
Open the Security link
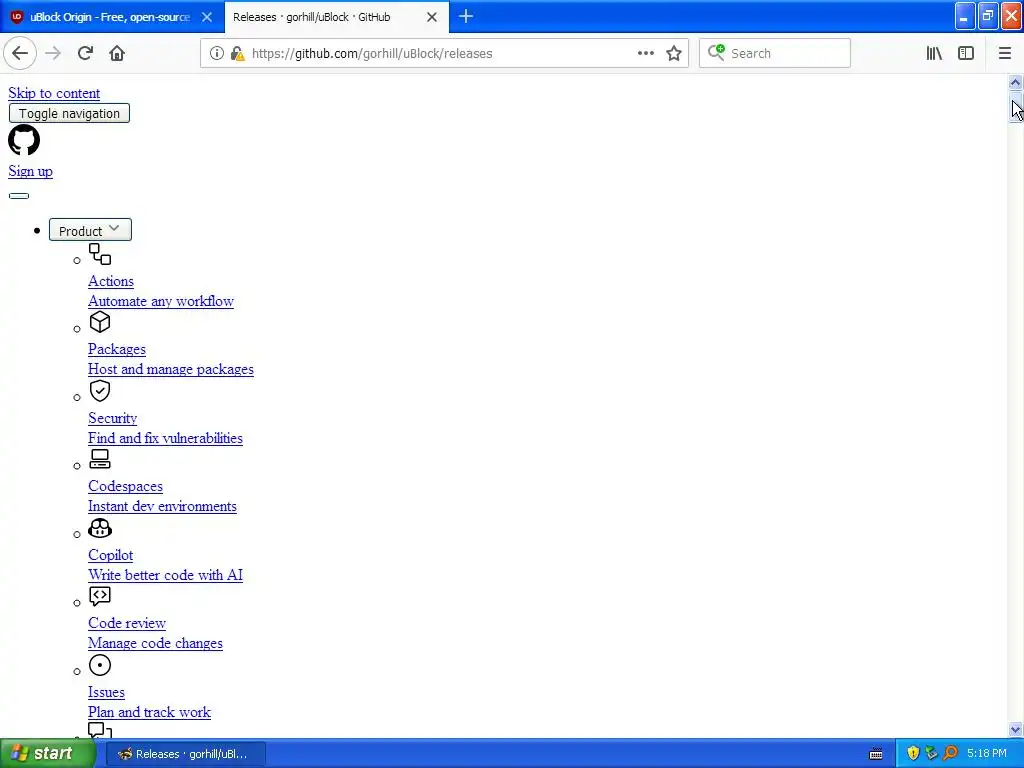click(x=113, y=418)
